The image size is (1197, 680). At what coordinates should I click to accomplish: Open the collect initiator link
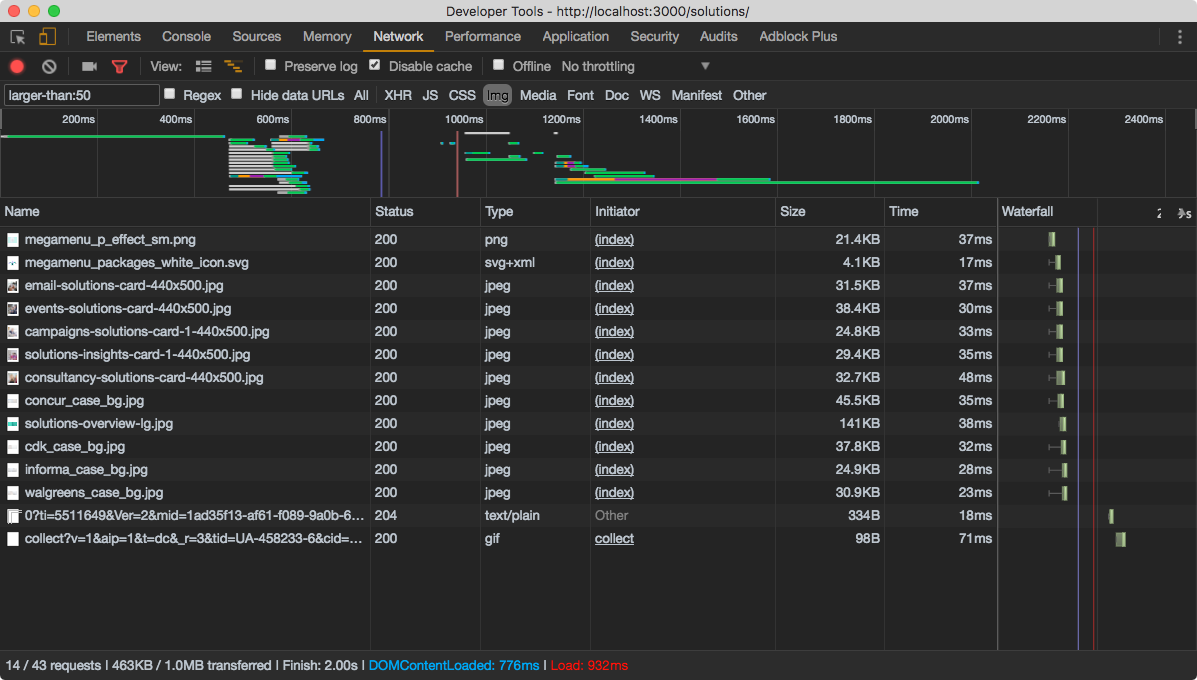(x=614, y=538)
